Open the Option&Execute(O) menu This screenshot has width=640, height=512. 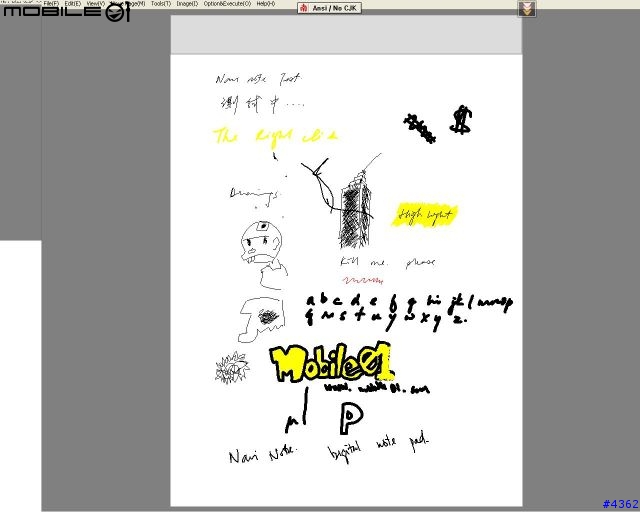(227, 4)
